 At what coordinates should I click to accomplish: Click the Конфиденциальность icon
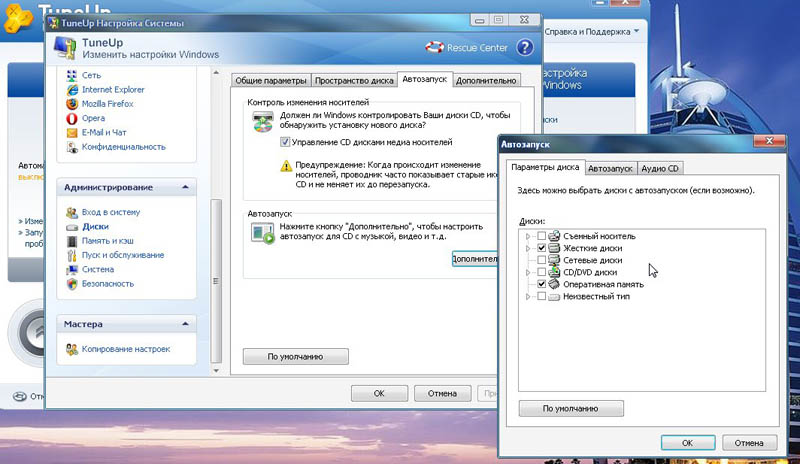(x=72, y=147)
